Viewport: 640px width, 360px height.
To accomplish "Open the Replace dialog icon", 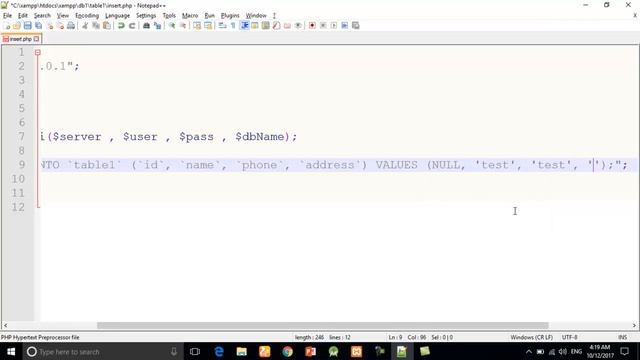I will click(x=157, y=26).
